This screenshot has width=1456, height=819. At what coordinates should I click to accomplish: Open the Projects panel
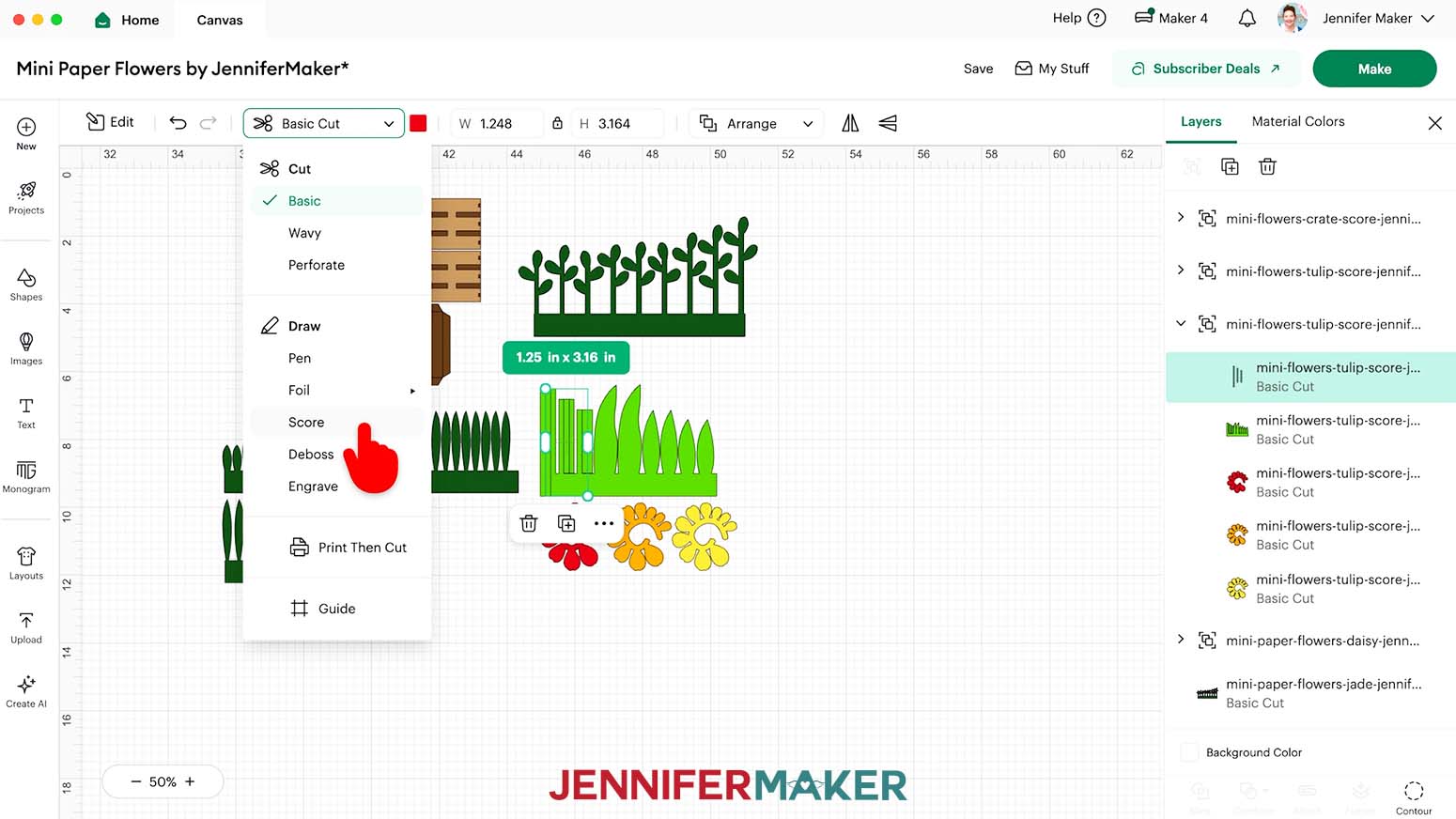point(26,198)
